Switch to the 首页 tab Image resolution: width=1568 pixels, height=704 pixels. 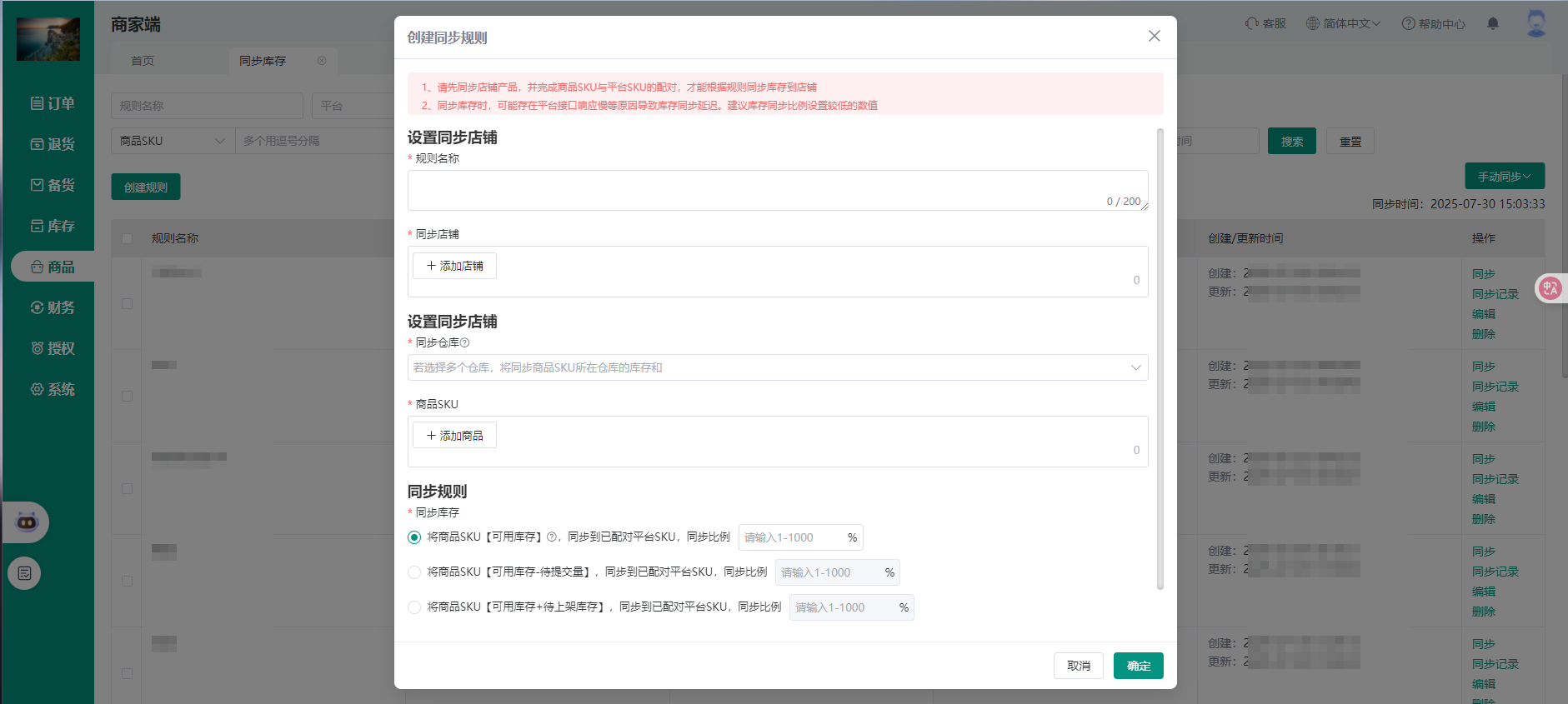pyautogui.click(x=143, y=61)
